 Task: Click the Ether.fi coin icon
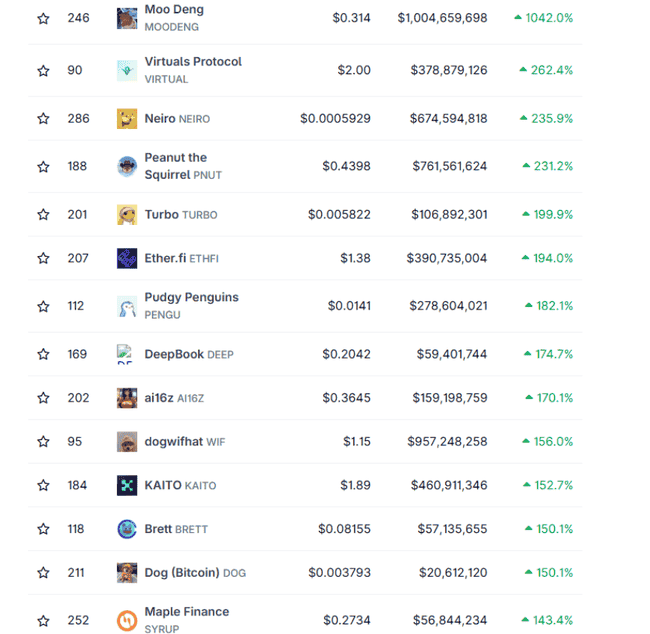tap(127, 258)
